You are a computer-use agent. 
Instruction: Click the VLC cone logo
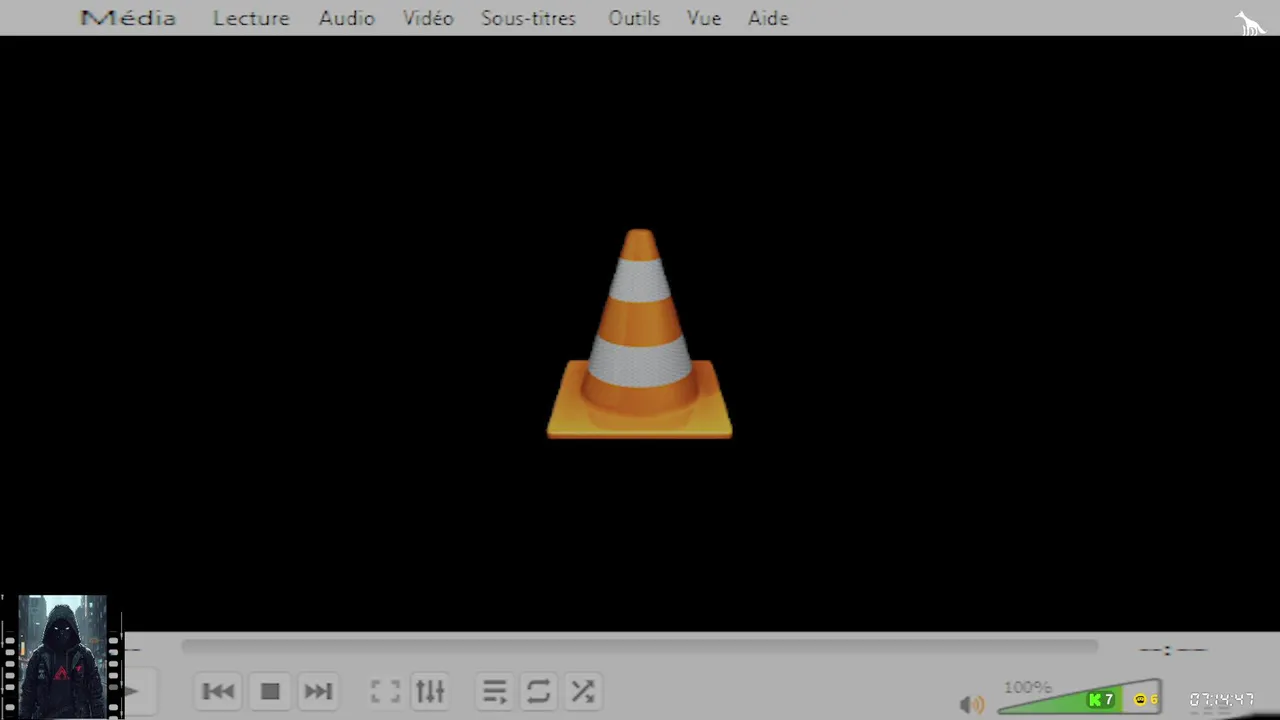tap(640, 334)
